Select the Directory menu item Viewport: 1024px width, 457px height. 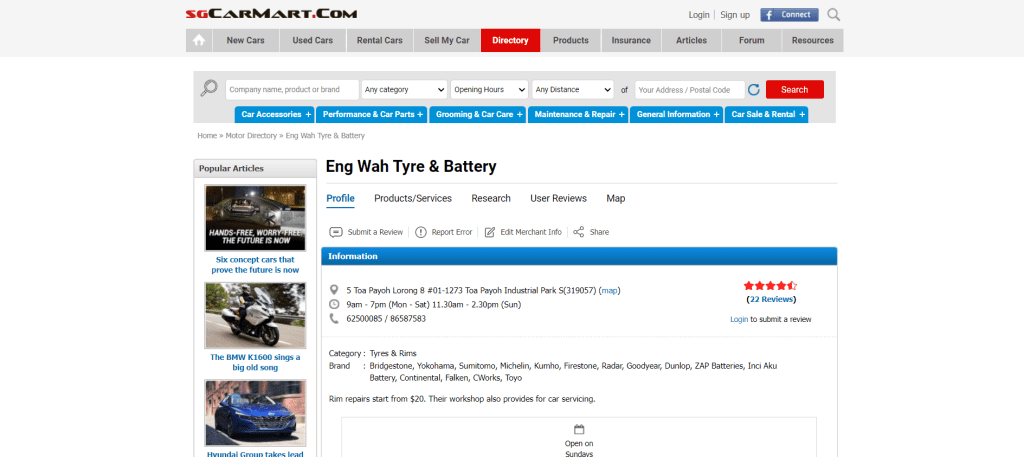tap(511, 40)
